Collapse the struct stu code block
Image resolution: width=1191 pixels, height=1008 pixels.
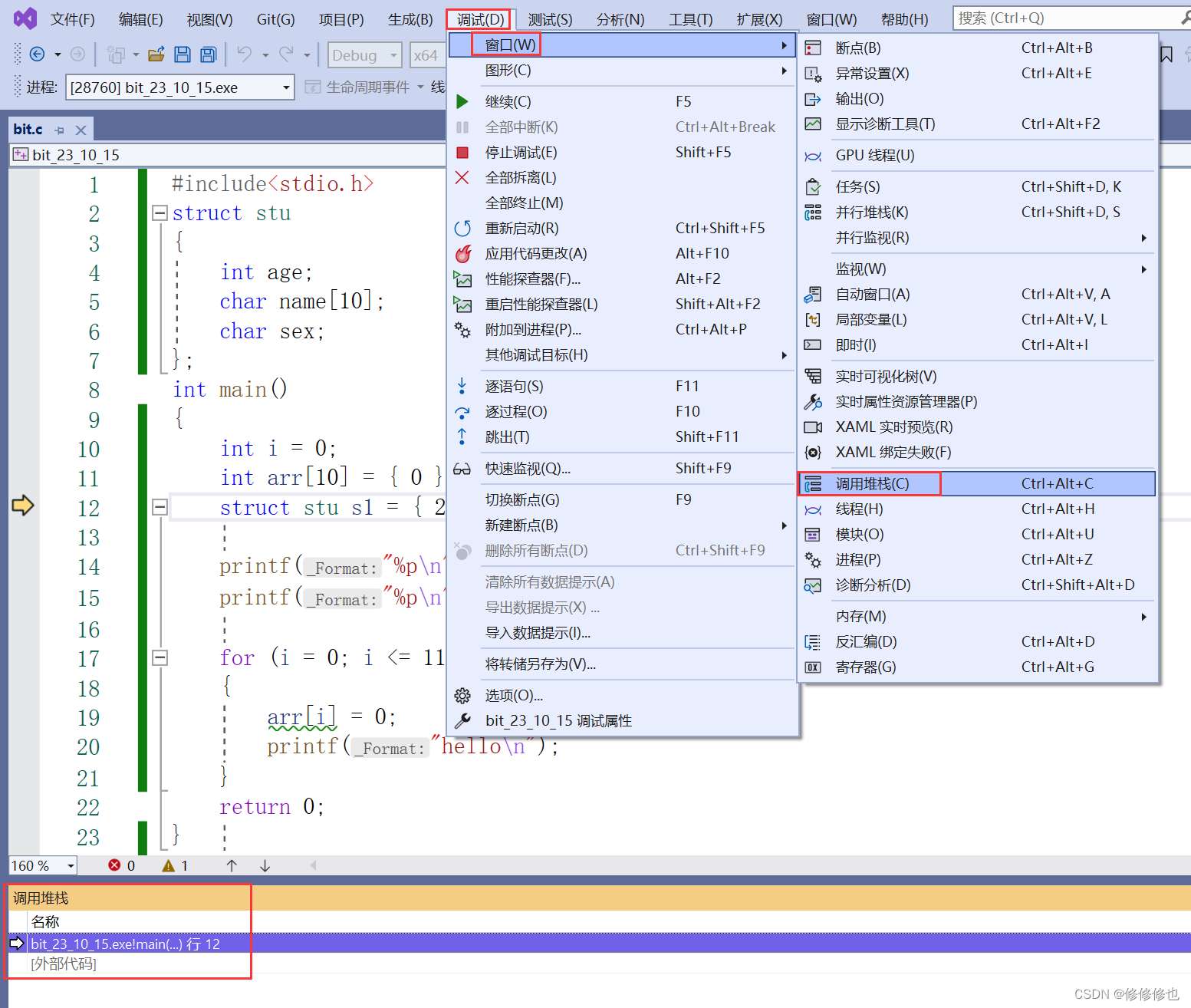160,213
